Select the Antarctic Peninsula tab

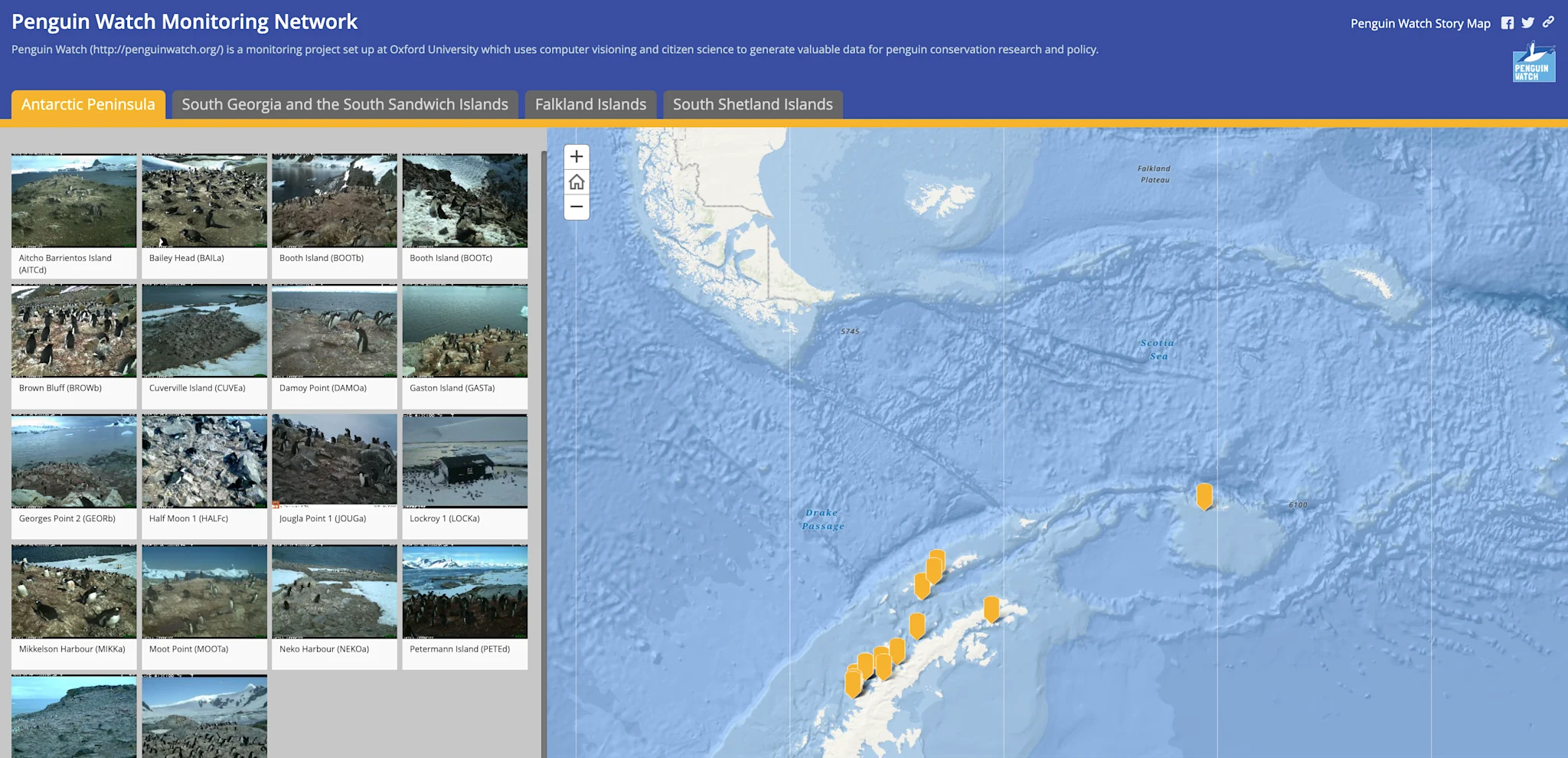coord(88,104)
